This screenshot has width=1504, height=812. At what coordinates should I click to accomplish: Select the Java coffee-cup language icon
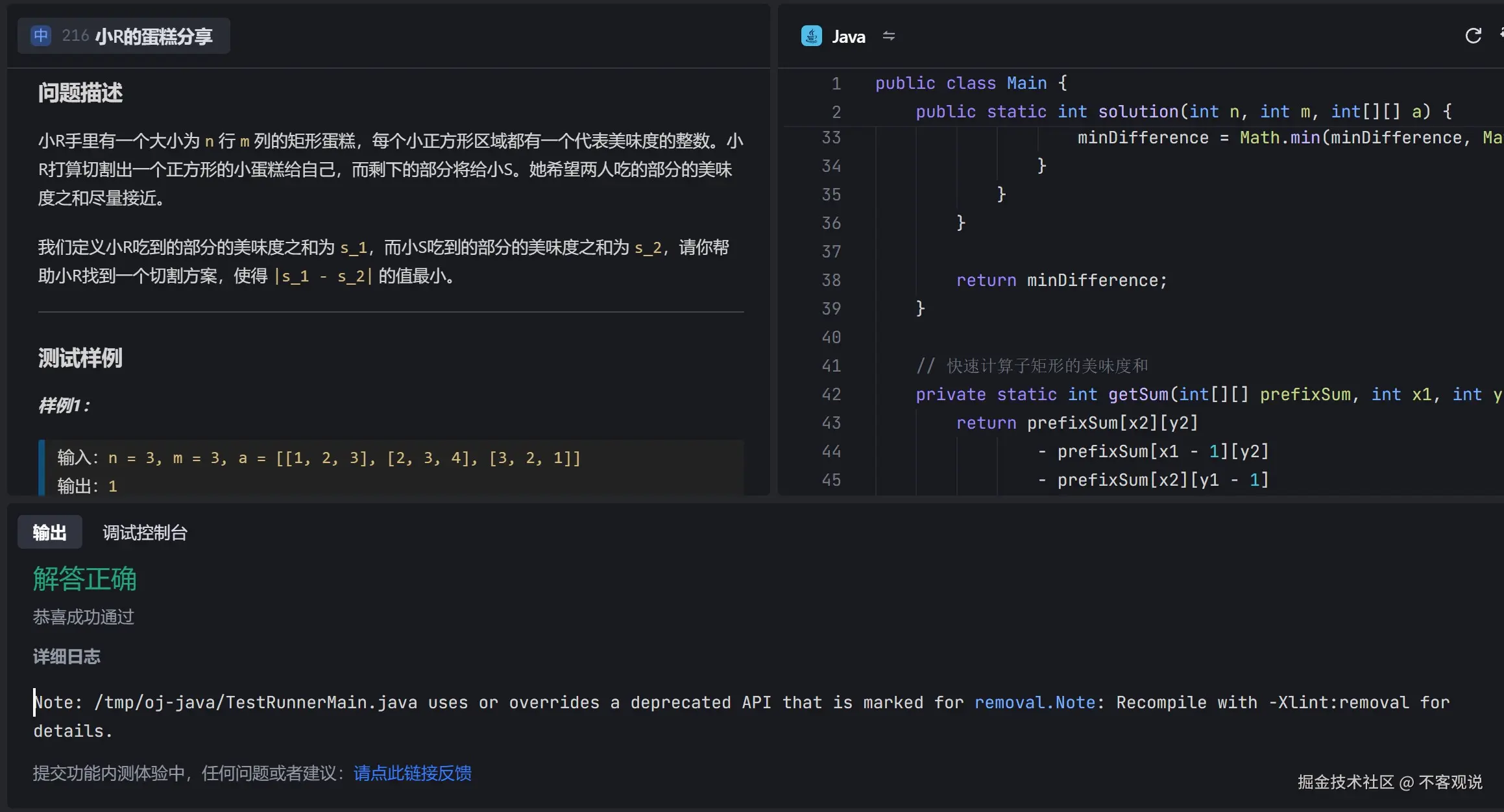(810, 36)
